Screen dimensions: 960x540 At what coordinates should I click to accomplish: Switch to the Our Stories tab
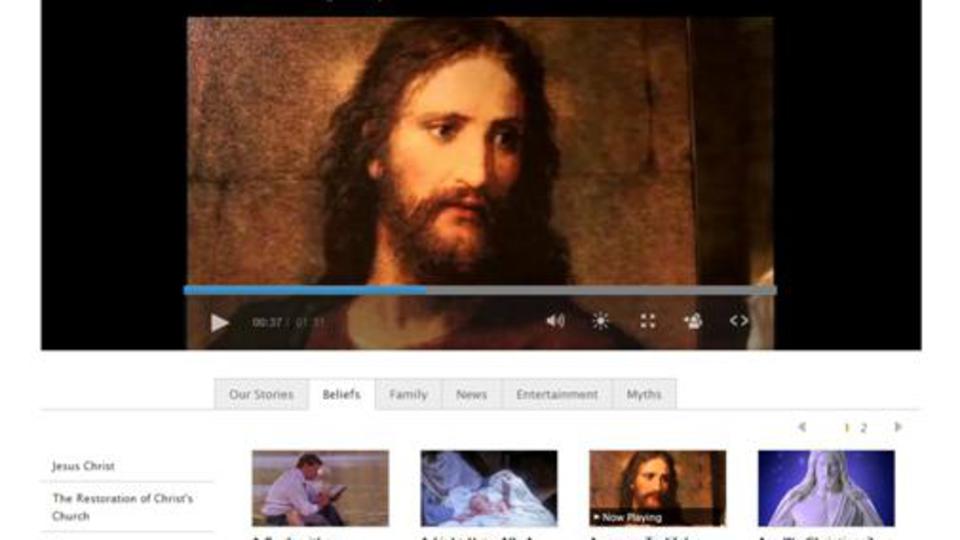(x=261, y=394)
